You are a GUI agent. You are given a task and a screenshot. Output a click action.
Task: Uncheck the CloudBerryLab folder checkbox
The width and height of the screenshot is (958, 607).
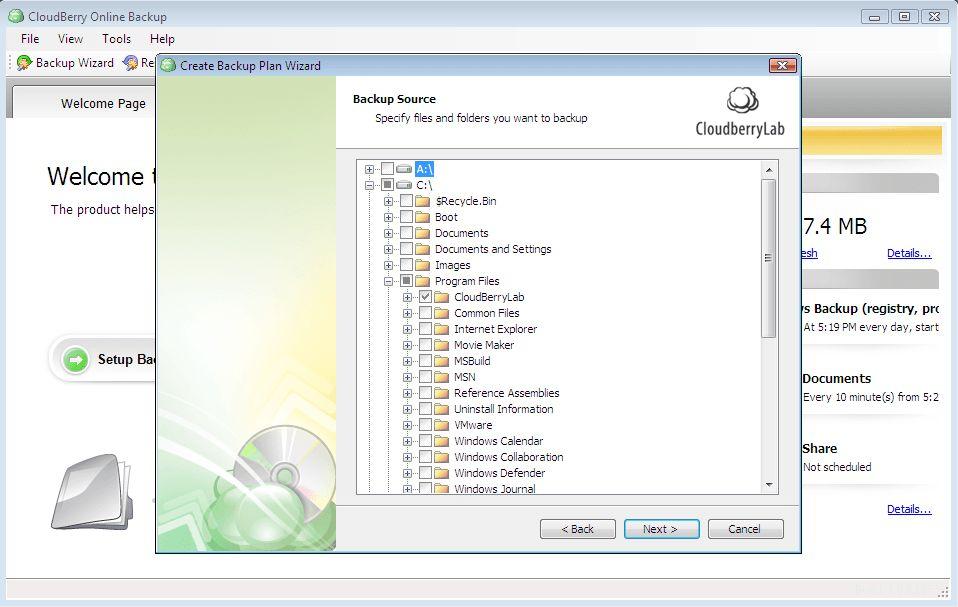click(426, 297)
